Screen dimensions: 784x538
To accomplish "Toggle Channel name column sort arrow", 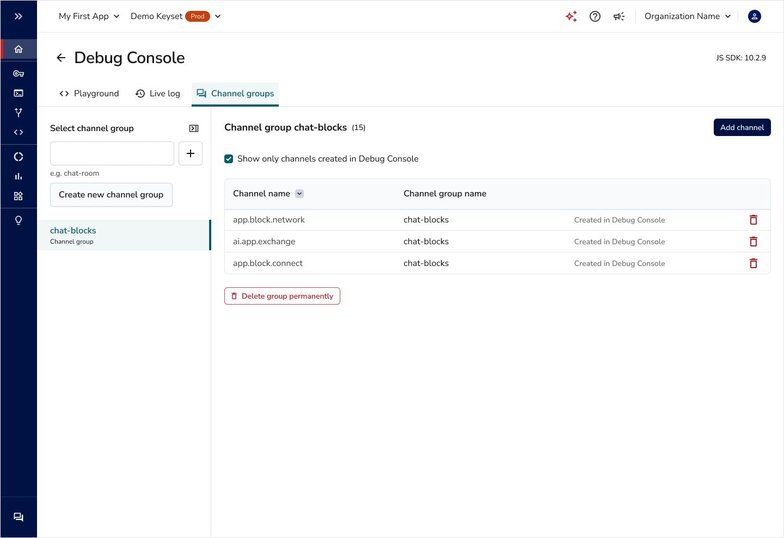I will tap(300, 194).
